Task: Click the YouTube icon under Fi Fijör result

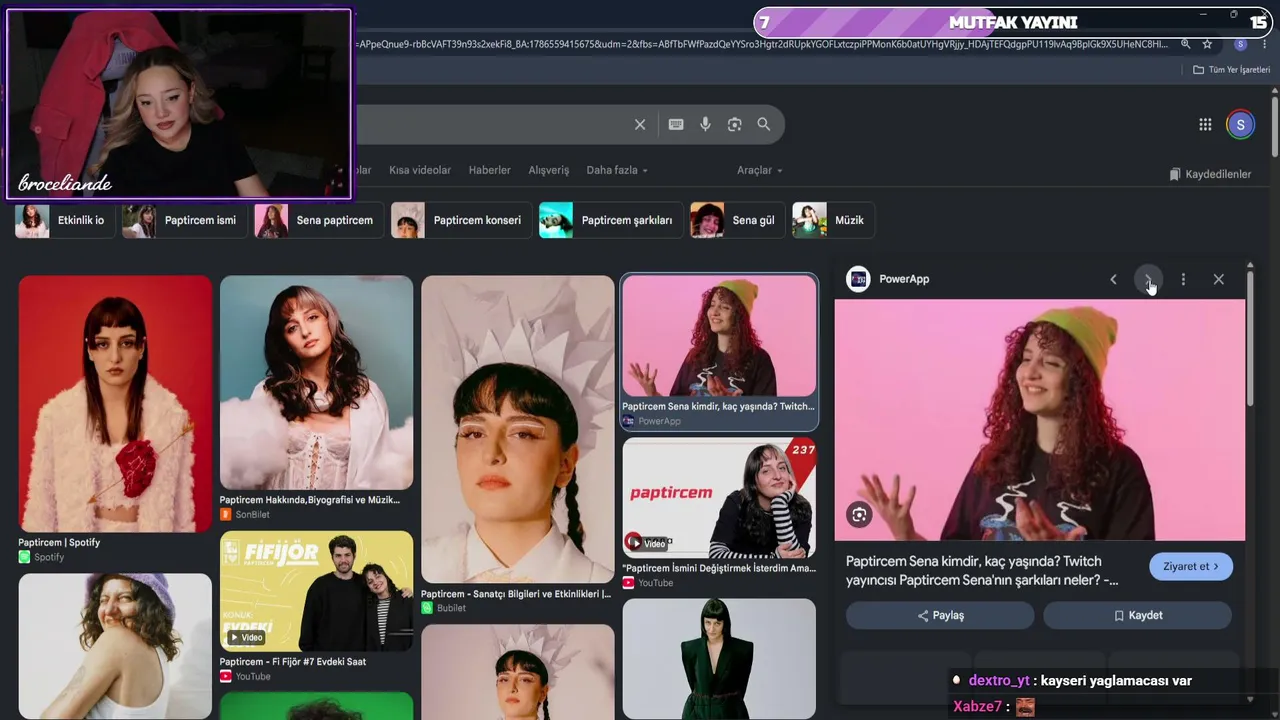Action: tap(226, 676)
